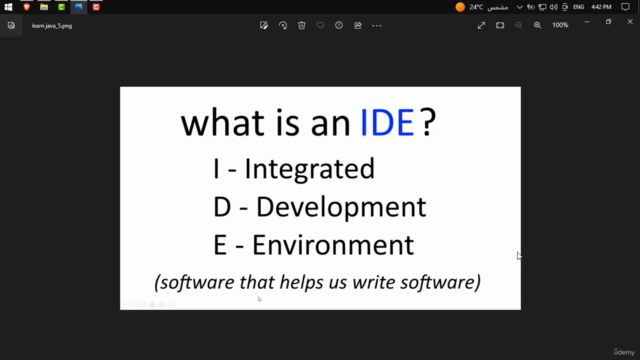Expand hidden system tray icons
The height and width of the screenshot is (360, 640).
[519, 7]
